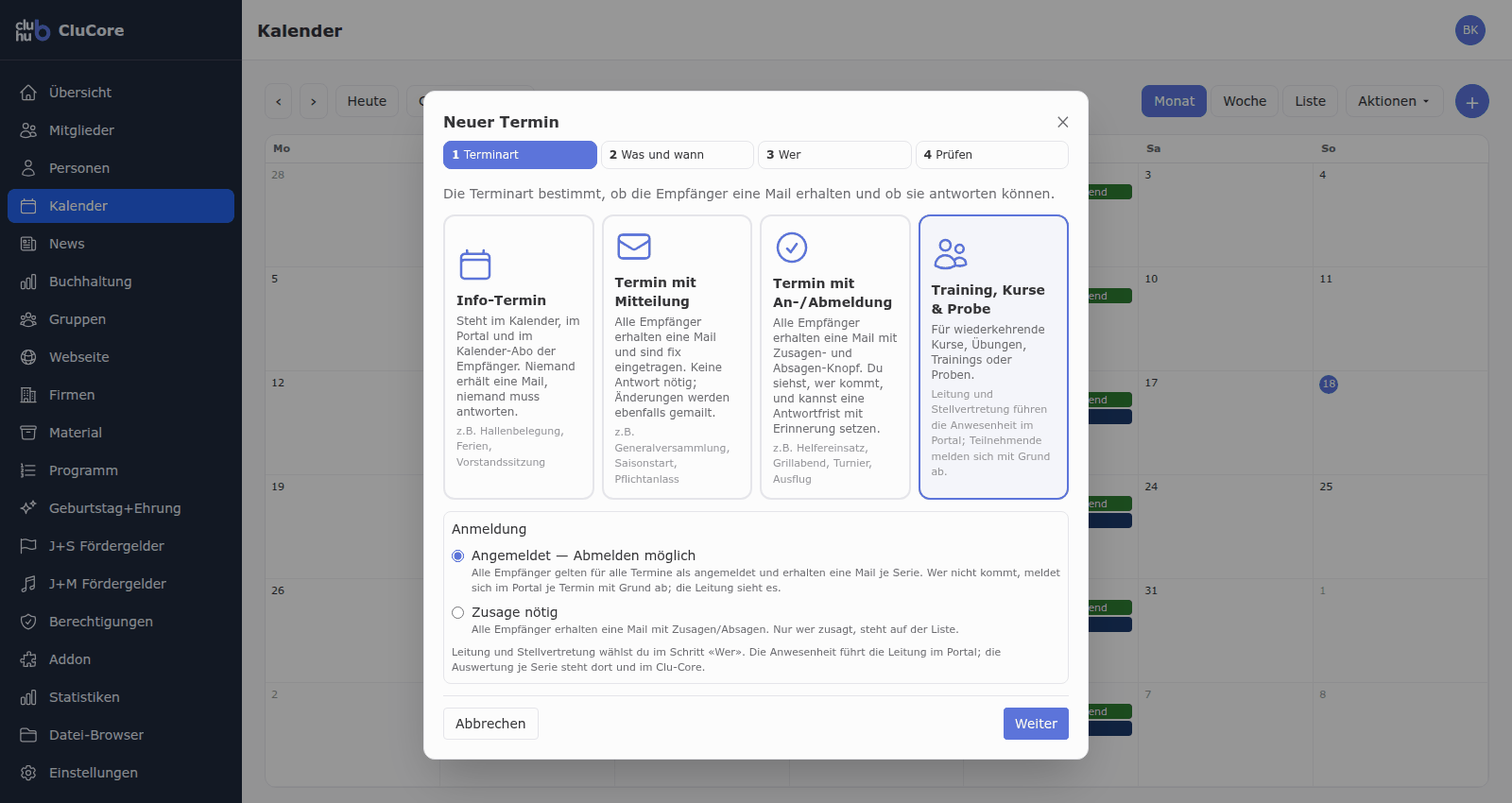Switch to step 3 Wer
1512x803 pixels.
[834, 155]
